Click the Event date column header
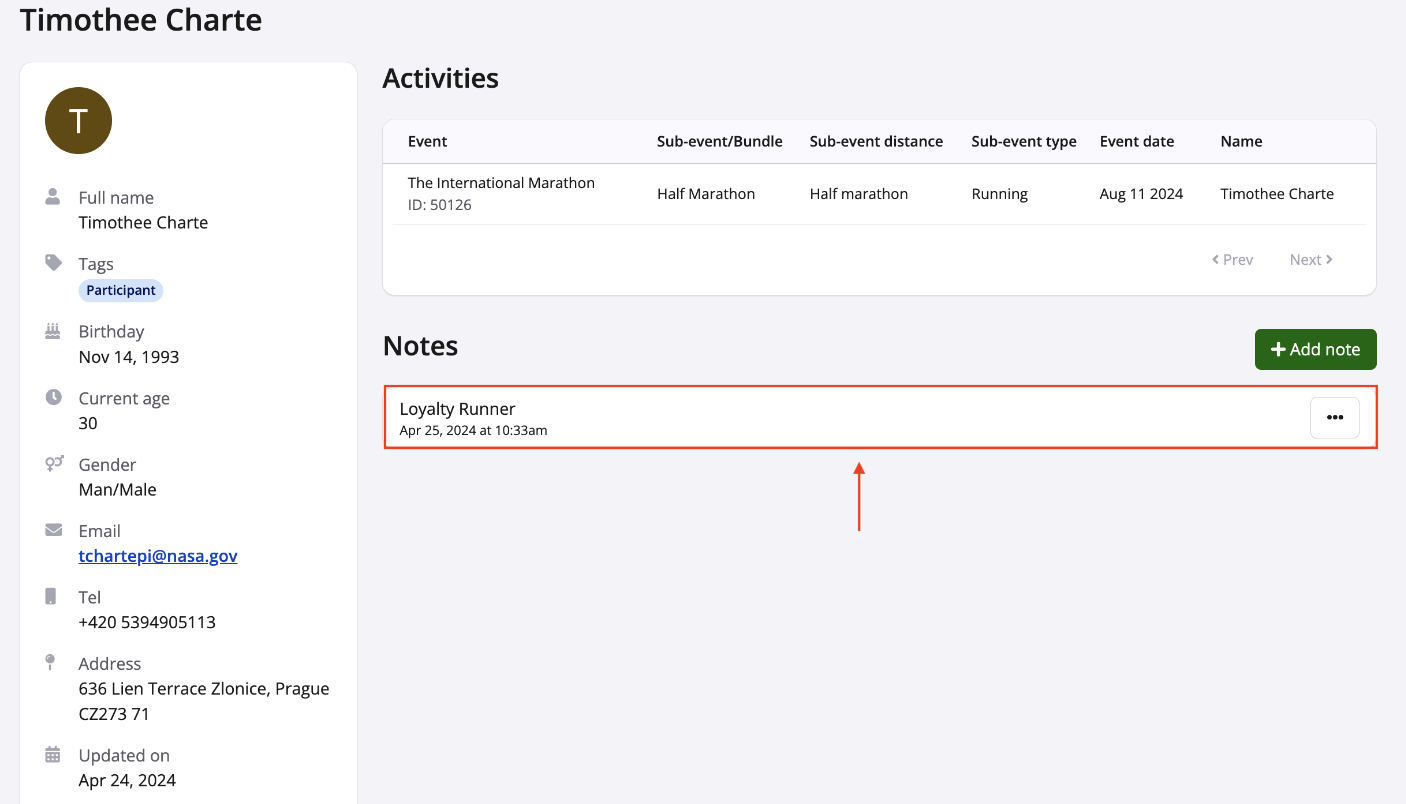The width and height of the screenshot is (1406, 804). (x=1136, y=142)
